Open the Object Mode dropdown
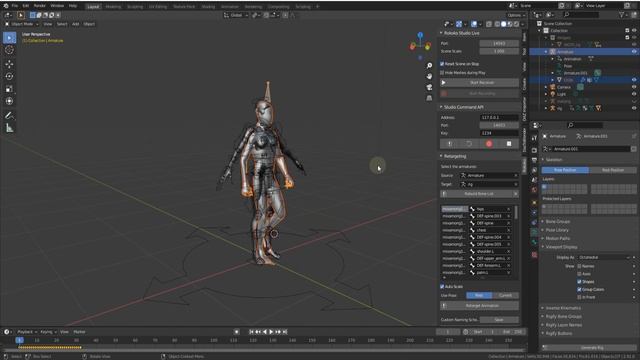The image size is (640, 360). [22, 24]
